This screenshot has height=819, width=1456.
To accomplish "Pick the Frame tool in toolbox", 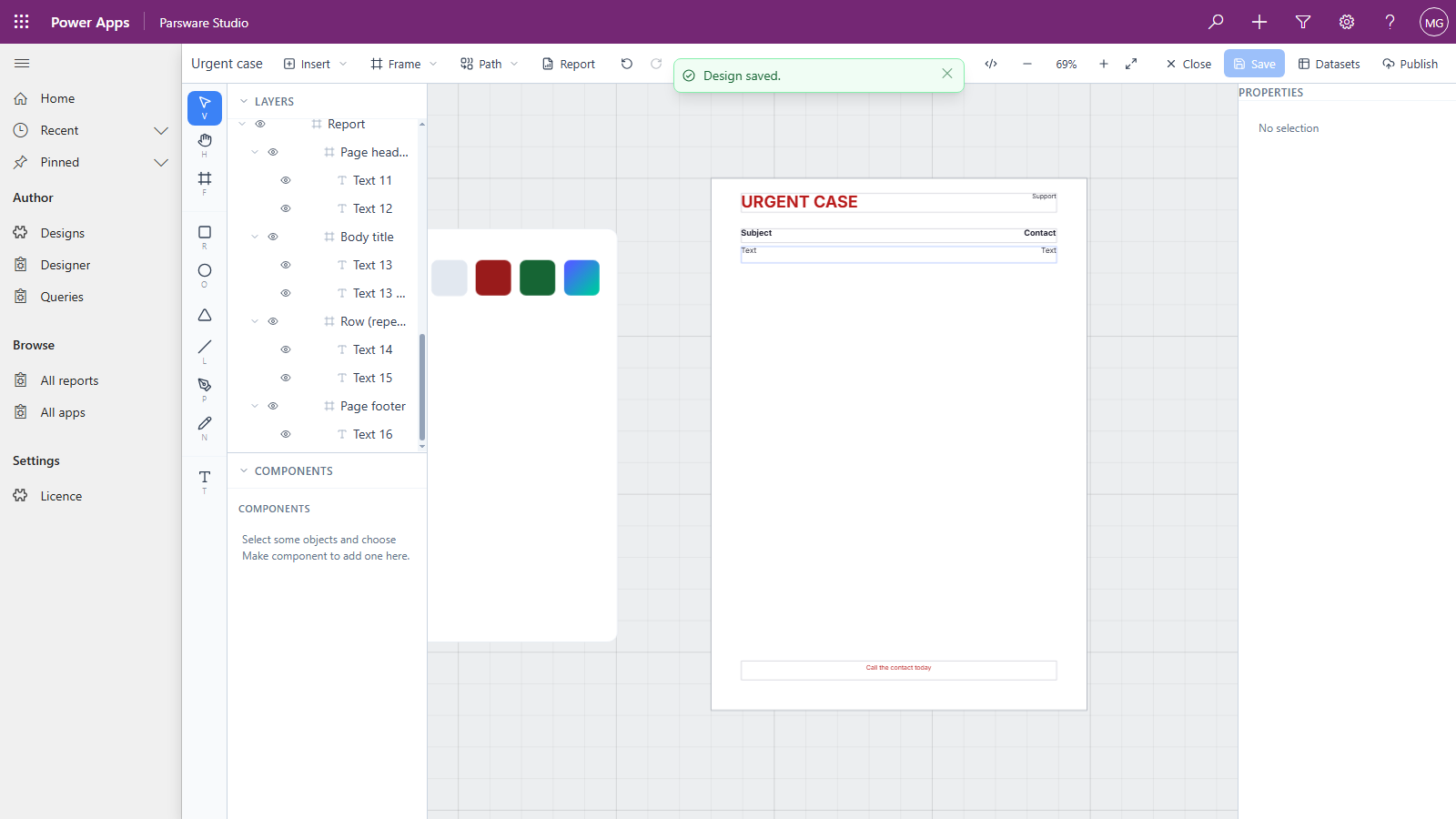I will (205, 182).
